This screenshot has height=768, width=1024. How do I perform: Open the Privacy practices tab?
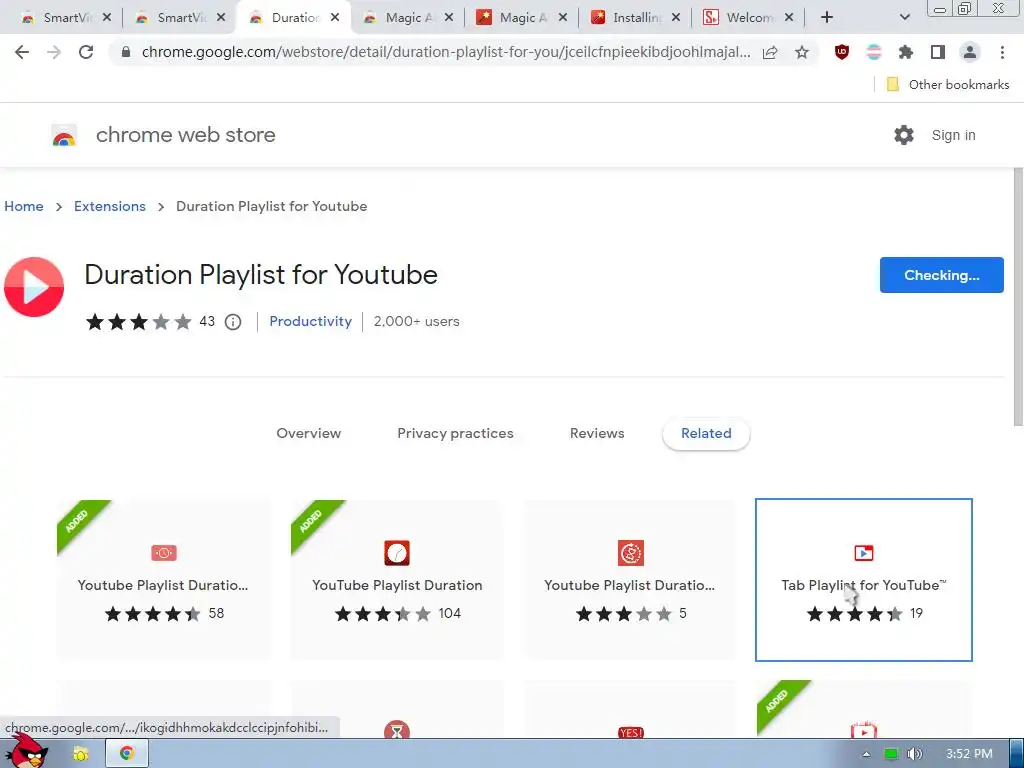(455, 434)
